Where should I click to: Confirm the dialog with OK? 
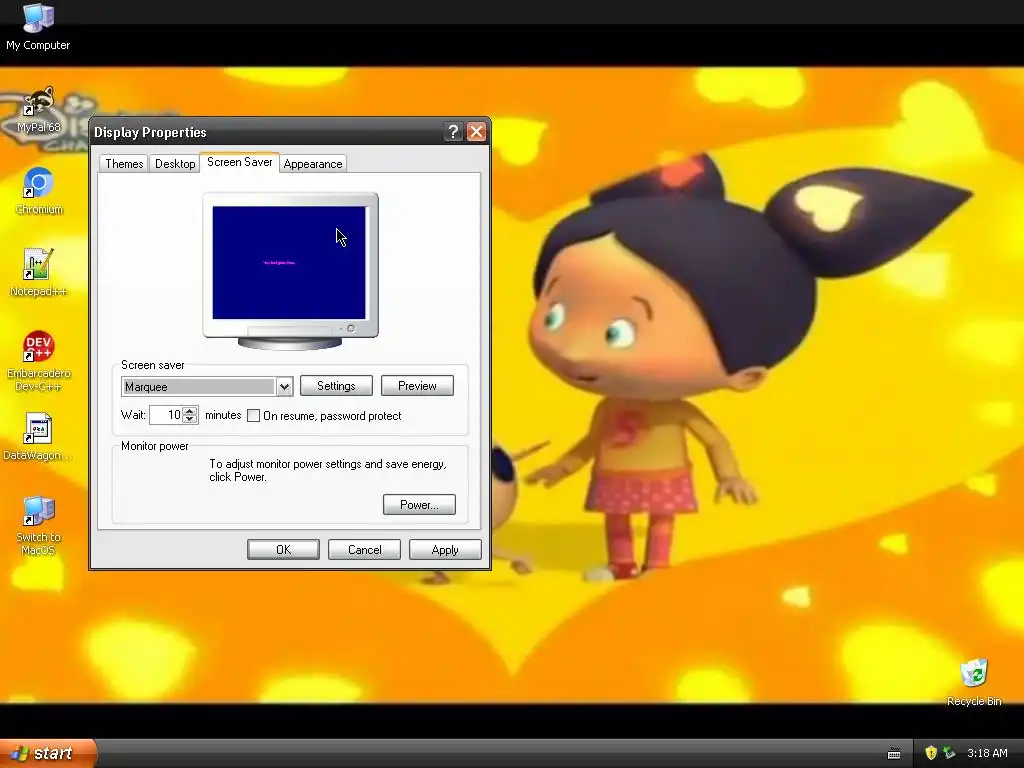(x=283, y=550)
